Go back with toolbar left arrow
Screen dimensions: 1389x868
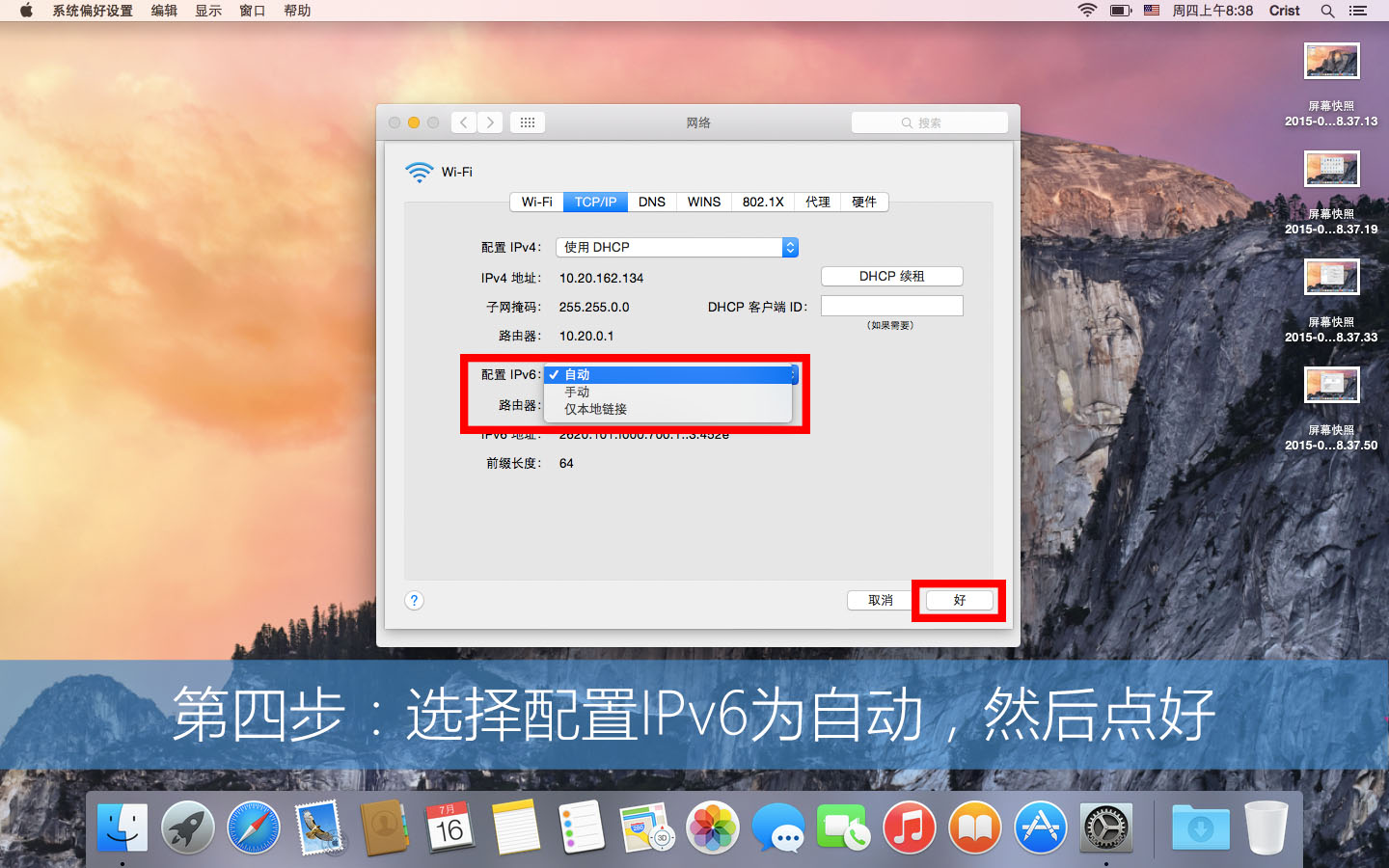464,122
